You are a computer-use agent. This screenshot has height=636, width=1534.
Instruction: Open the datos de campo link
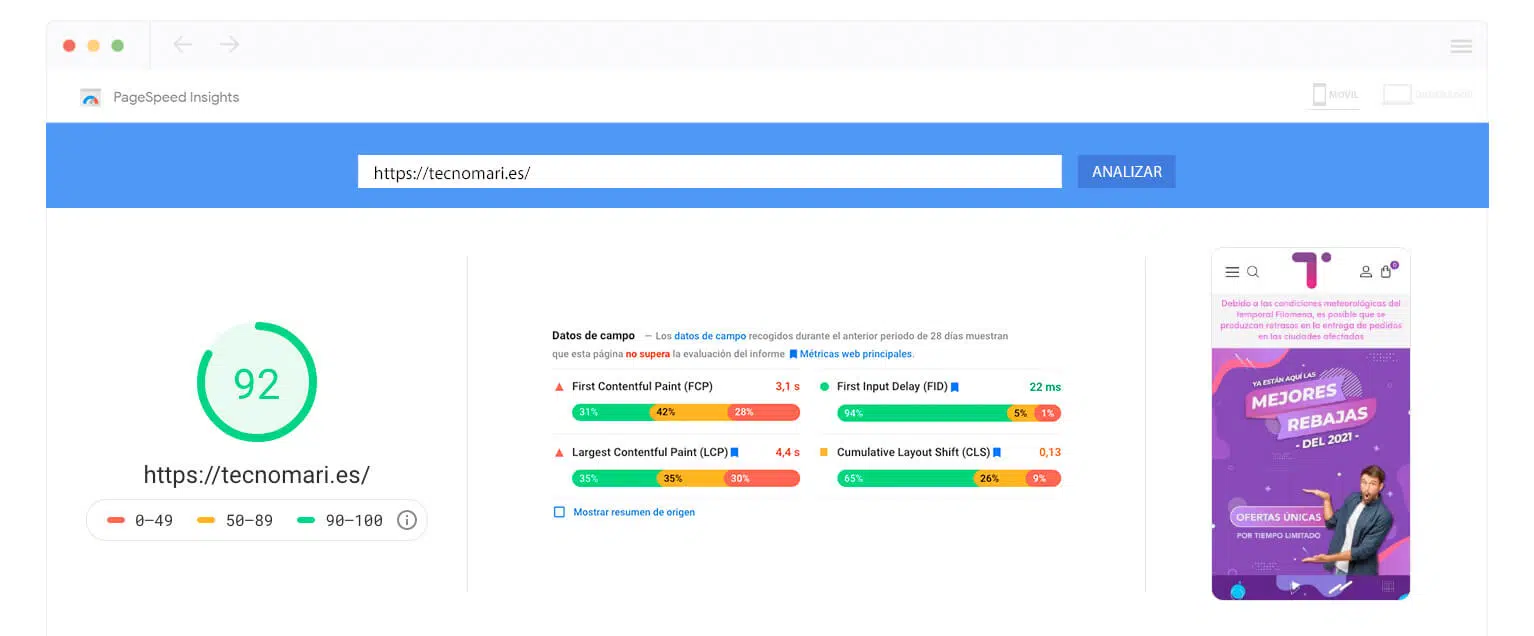click(x=710, y=337)
